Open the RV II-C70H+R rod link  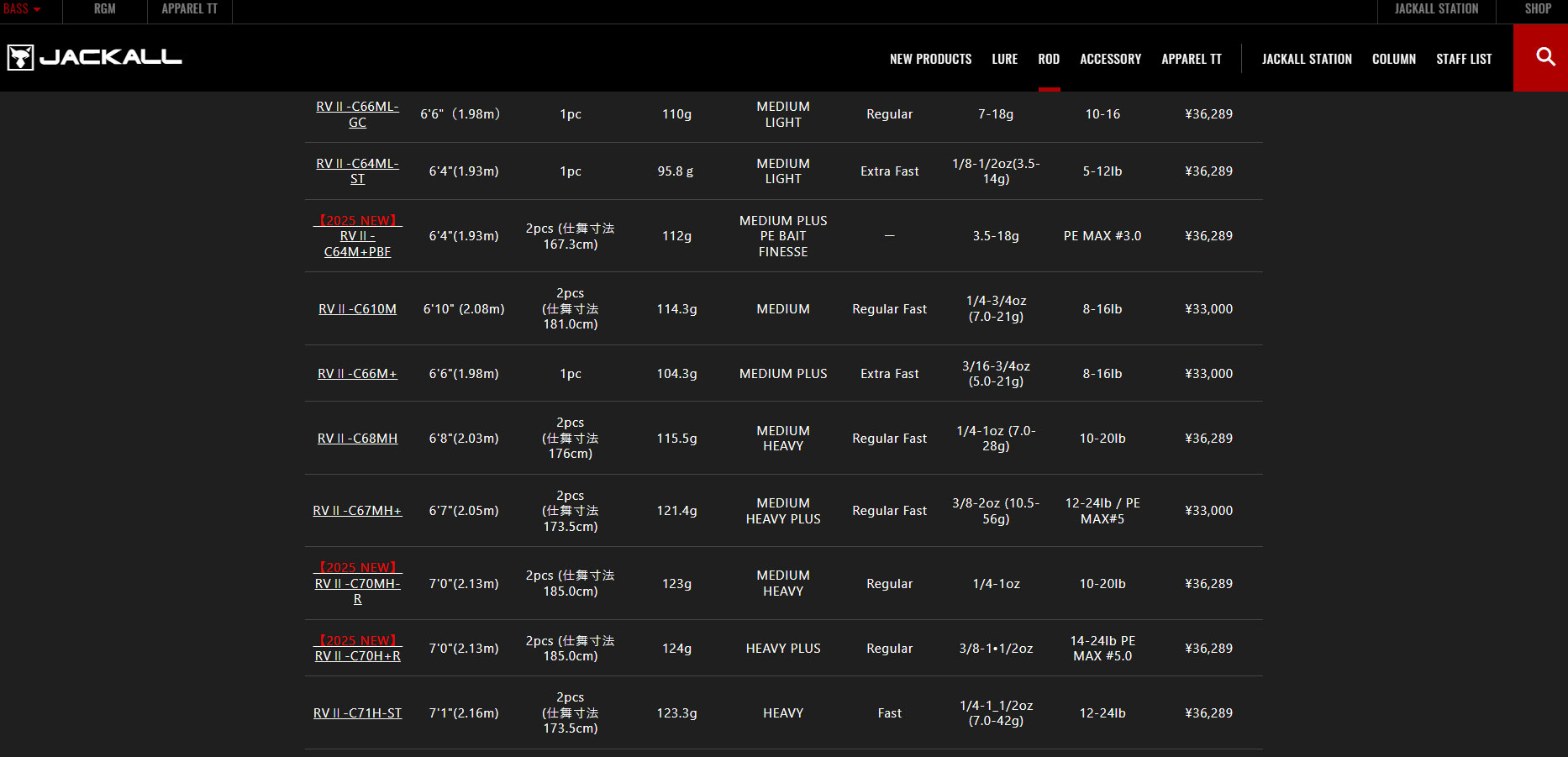tap(357, 649)
